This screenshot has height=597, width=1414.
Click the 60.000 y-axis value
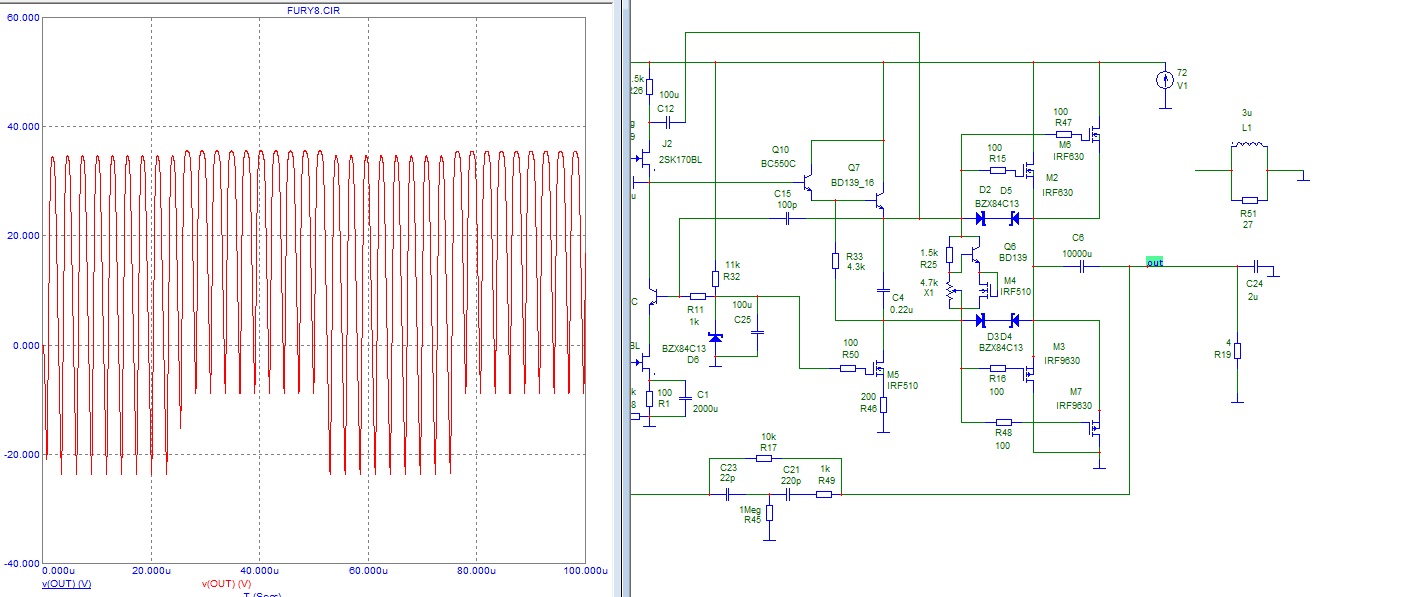point(23,18)
